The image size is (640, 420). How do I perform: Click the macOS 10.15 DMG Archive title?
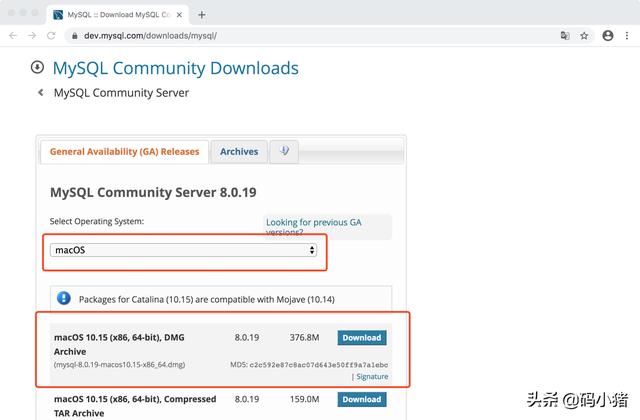point(119,344)
